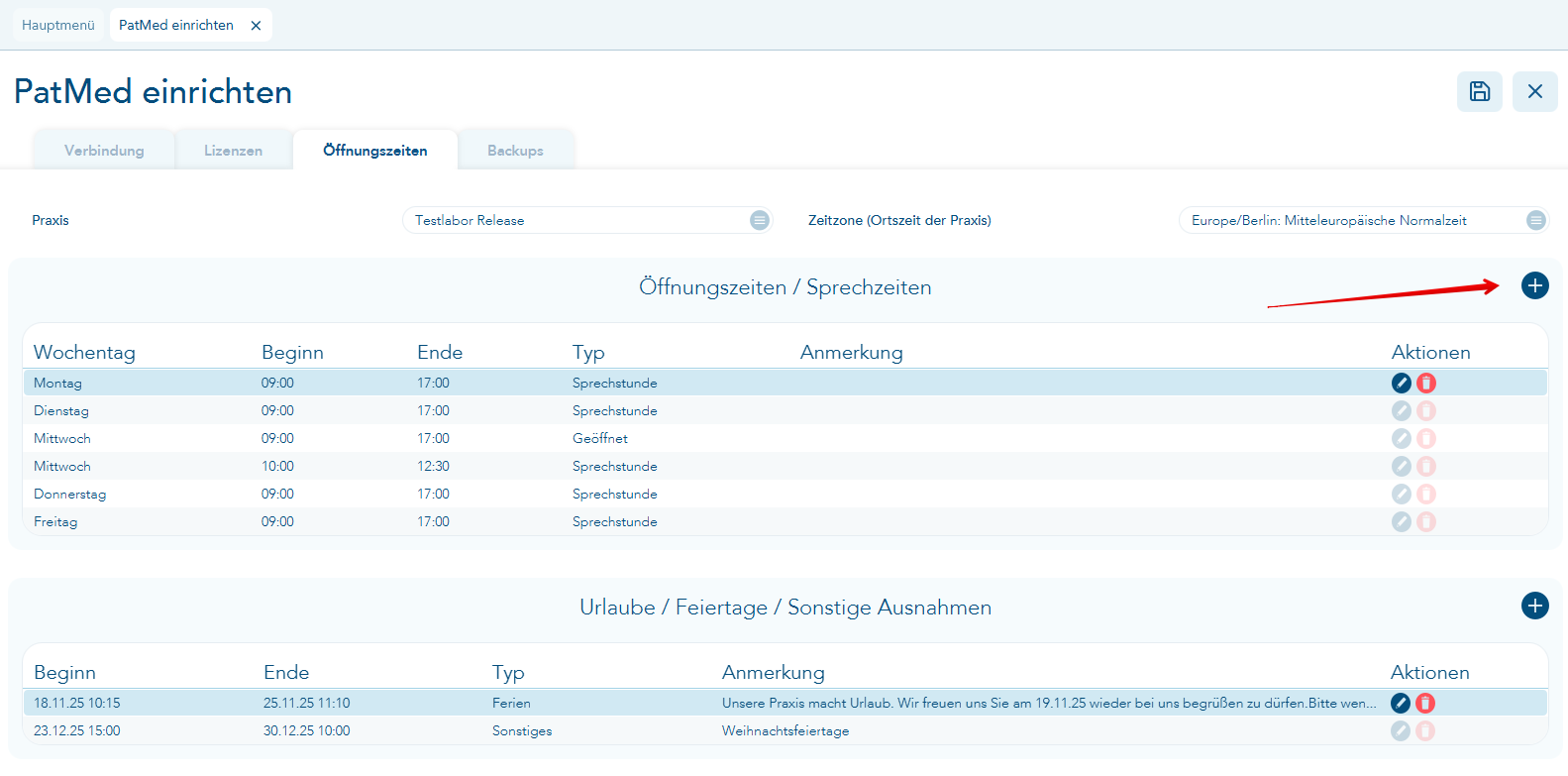Add a new Urlaube / Feiertage entry

click(x=1535, y=606)
